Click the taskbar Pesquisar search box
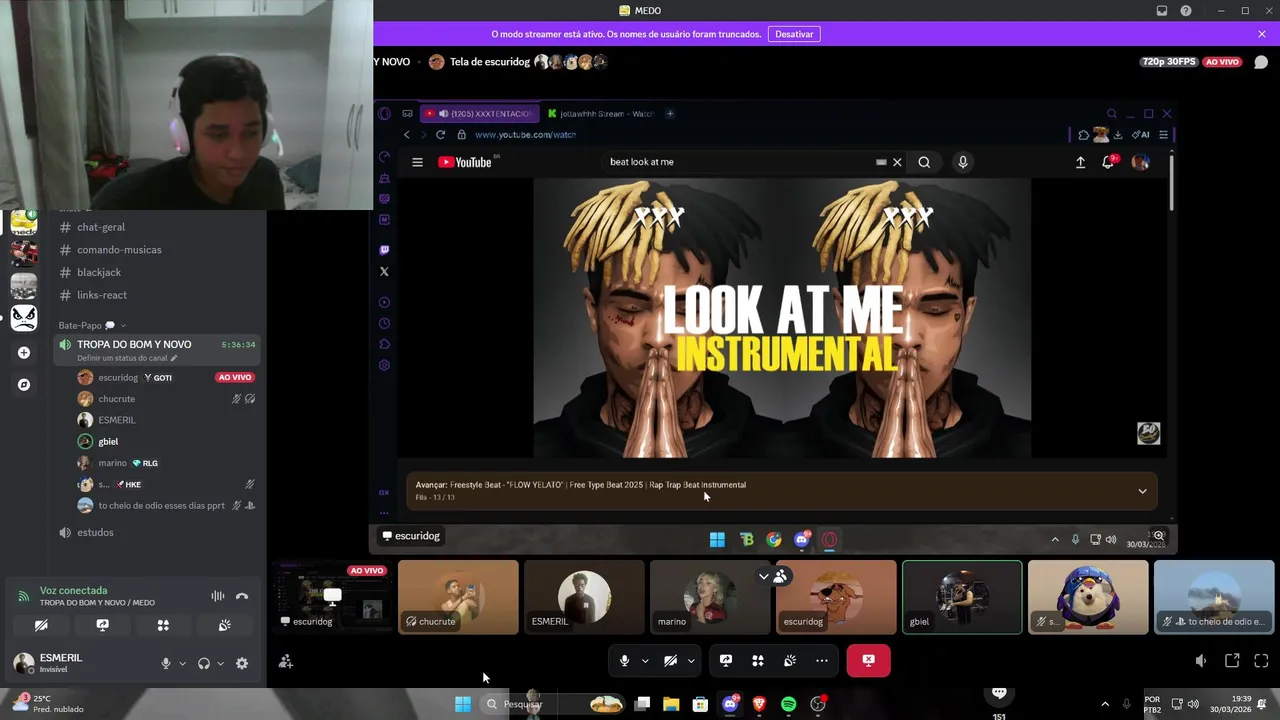 (x=553, y=704)
